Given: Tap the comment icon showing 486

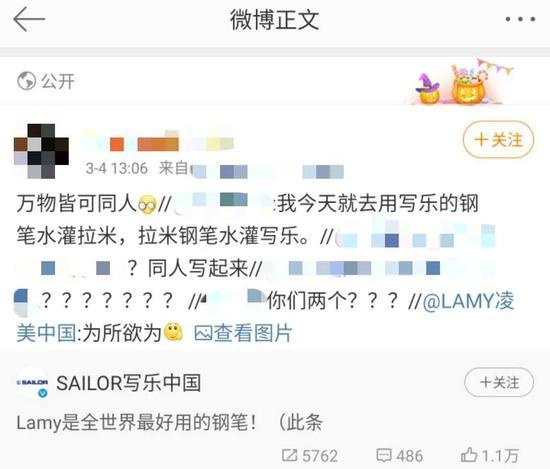Looking at the screenshot, I should pos(399,456).
